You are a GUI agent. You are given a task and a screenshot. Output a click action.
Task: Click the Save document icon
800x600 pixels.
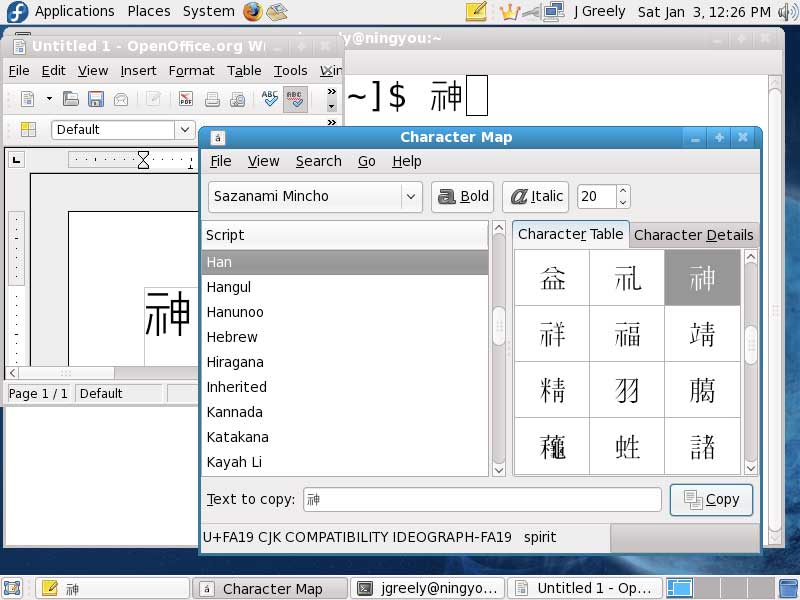(96, 99)
